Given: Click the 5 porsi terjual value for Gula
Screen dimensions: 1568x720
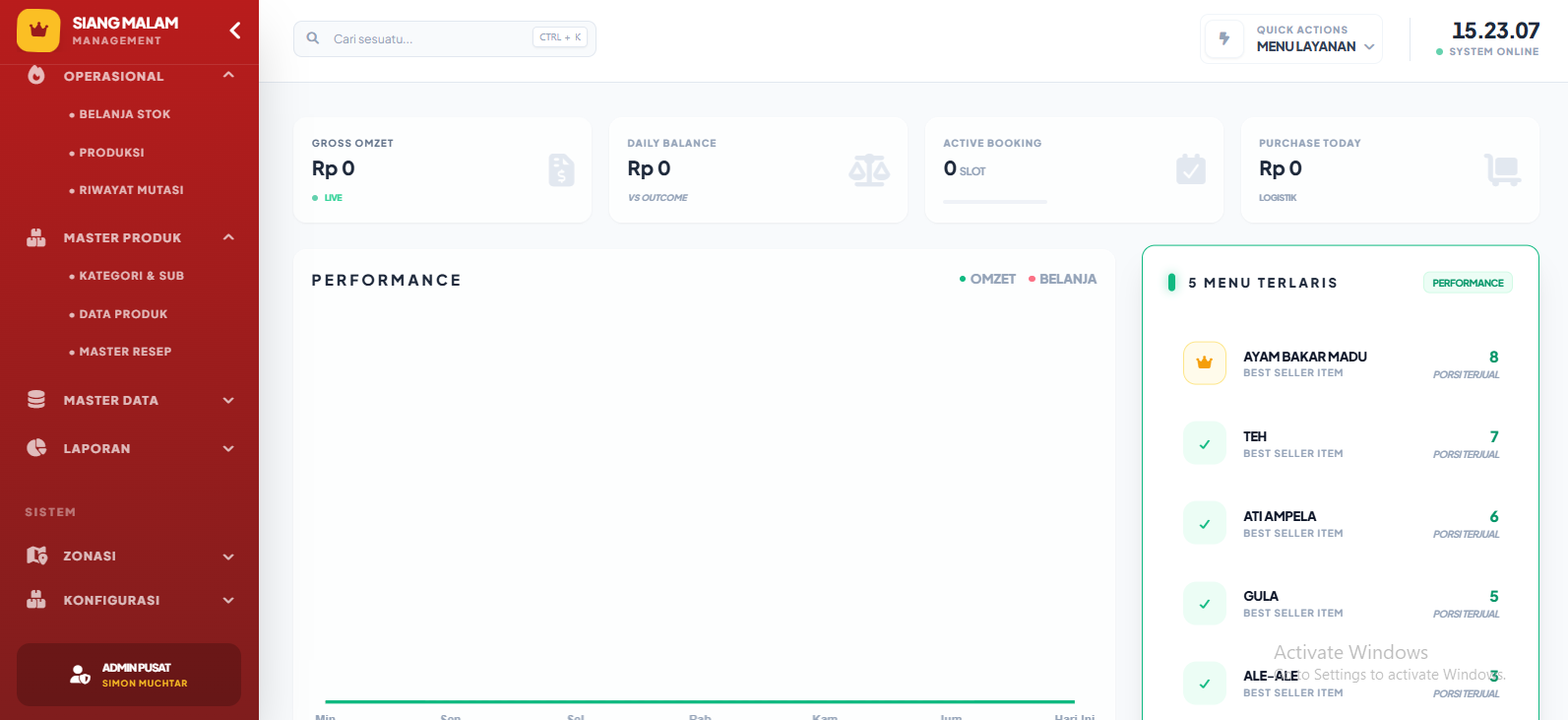Looking at the screenshot, I should pyautogui.click(x=1494, y=596).
